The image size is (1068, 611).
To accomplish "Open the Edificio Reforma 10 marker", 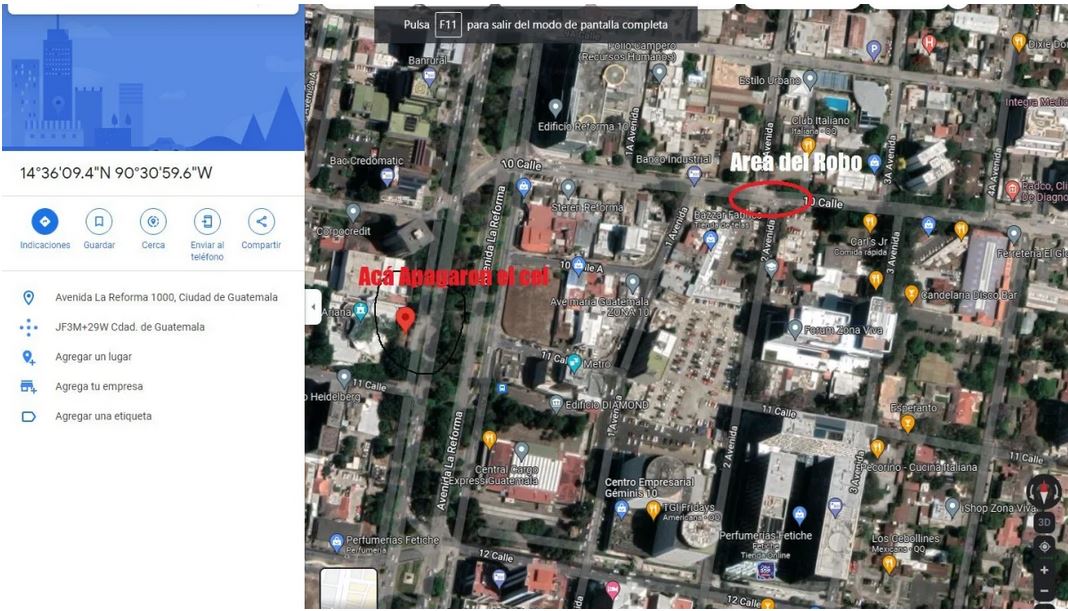I will coord(556,108).
